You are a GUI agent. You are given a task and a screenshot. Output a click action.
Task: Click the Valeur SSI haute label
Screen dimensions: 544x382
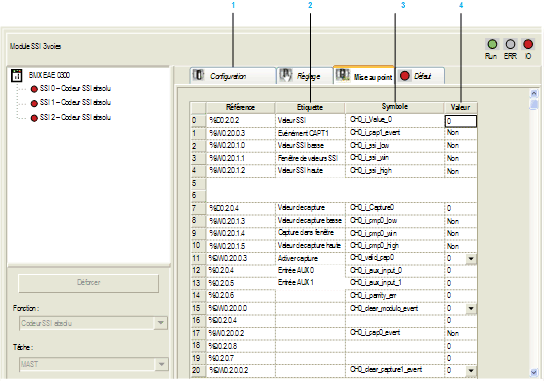[x=300, y=170]
